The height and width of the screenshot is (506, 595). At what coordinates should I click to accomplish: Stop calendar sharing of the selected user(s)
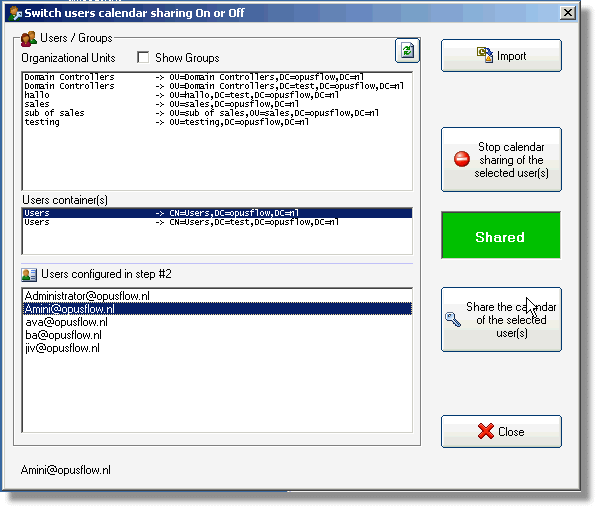coord(501,159)
